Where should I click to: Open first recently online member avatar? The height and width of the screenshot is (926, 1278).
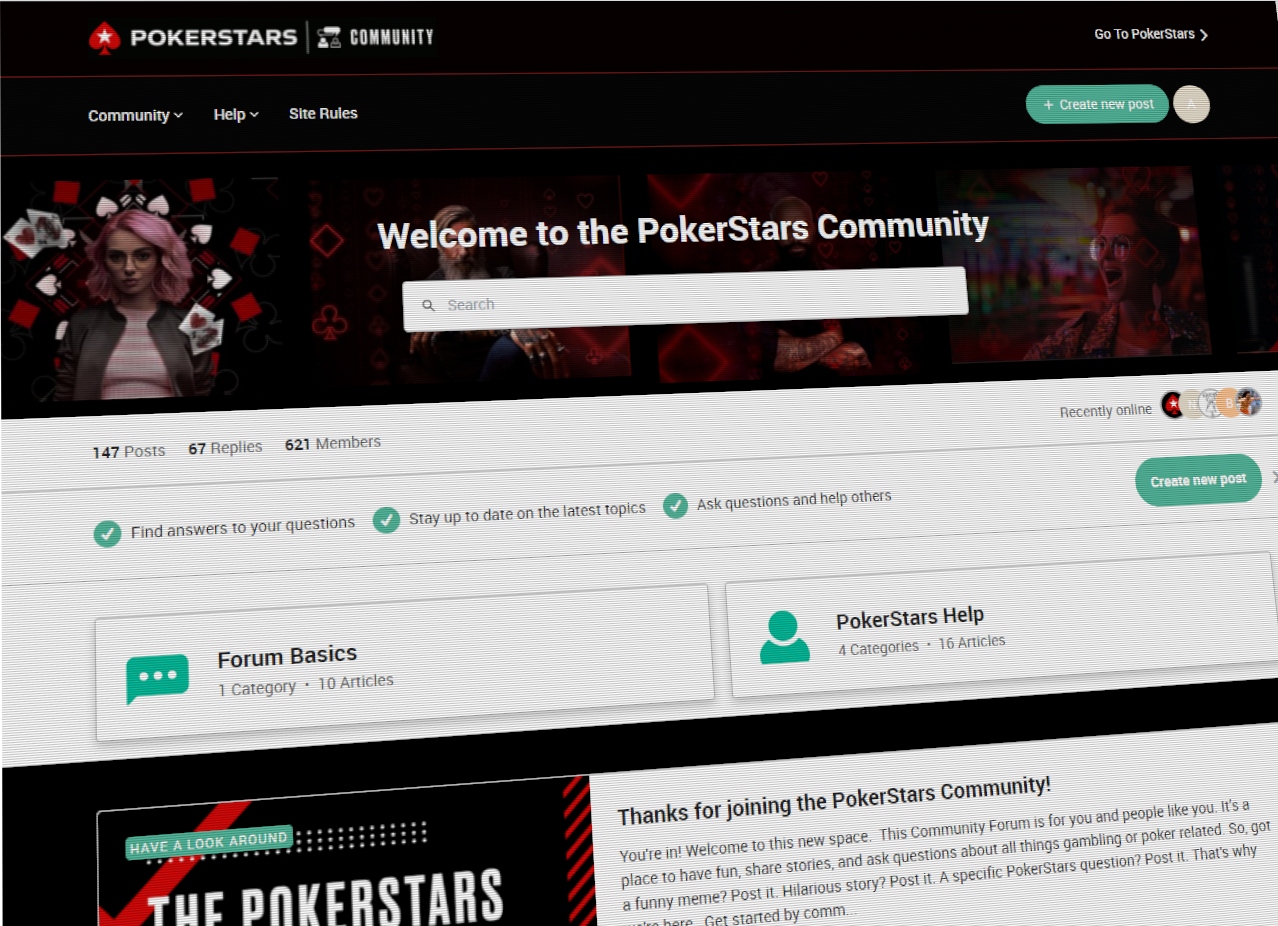(1173, 405)
